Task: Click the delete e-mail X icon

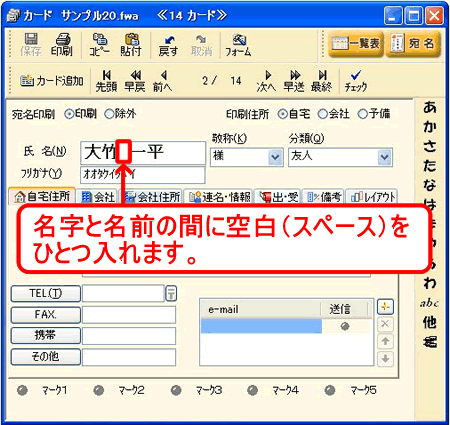Action: click(385, 324)
